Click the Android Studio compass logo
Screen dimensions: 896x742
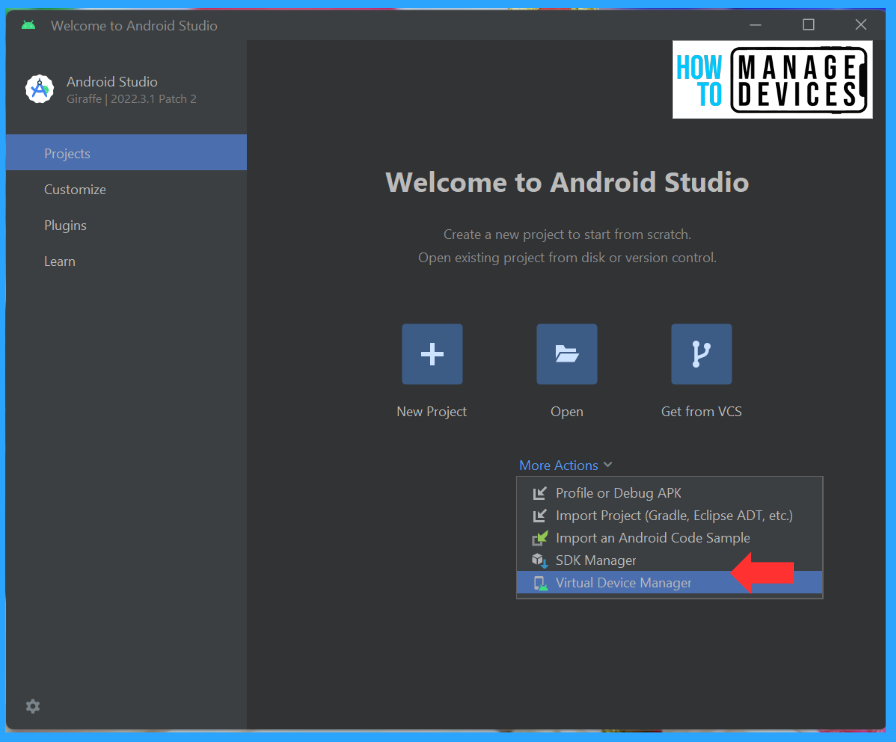(x=39, y=89)
